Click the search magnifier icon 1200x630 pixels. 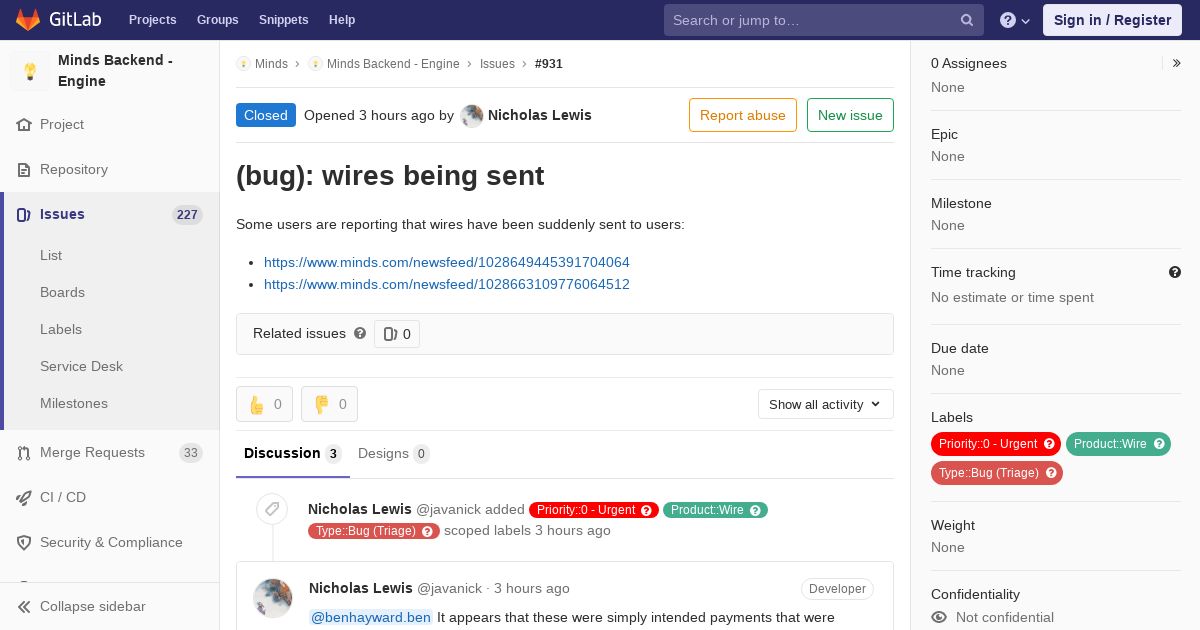pyautogui.click(x=967, y=20)
